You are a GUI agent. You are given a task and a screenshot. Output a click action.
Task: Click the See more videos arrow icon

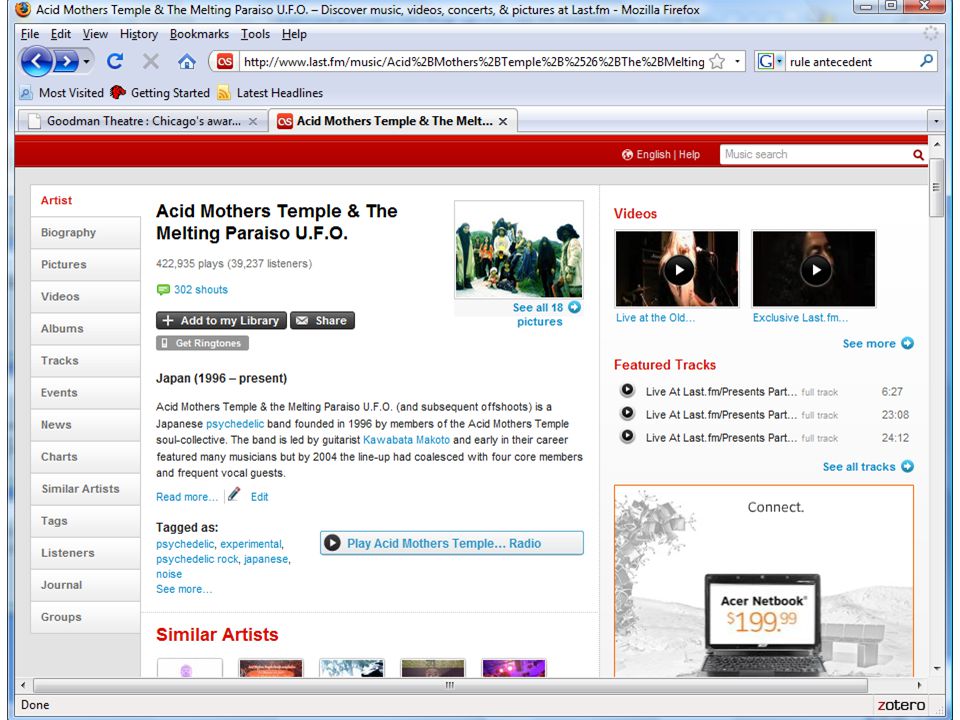point(907,343)
